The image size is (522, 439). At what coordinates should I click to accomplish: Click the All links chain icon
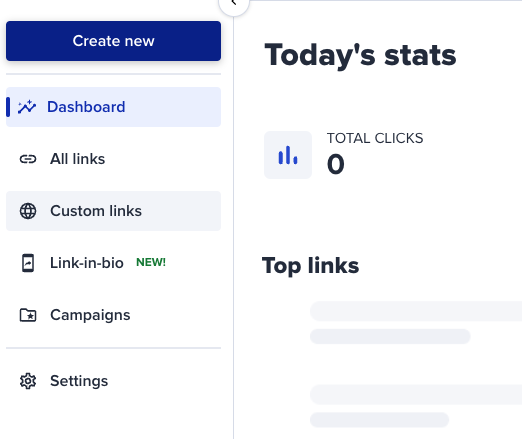click(28, 159)
